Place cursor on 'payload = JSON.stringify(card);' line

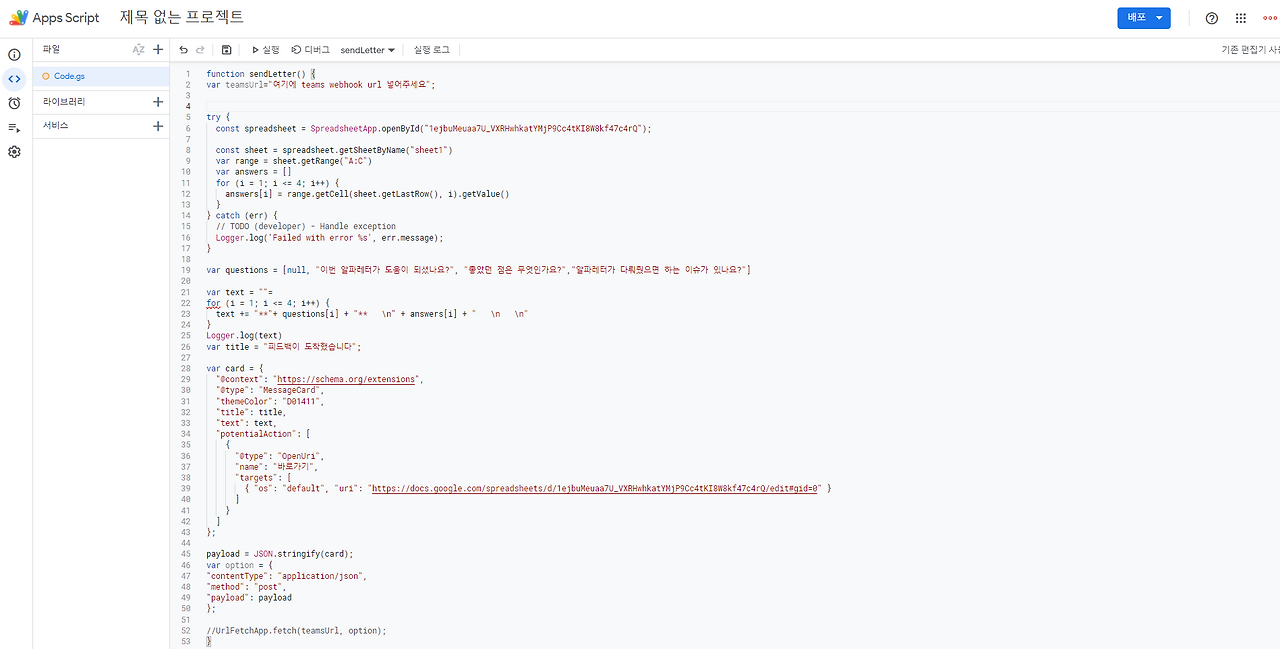[280, 553]
